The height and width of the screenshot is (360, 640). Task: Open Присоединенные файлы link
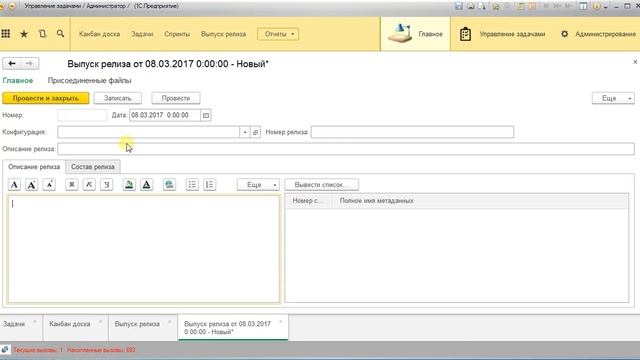(89, 80)
